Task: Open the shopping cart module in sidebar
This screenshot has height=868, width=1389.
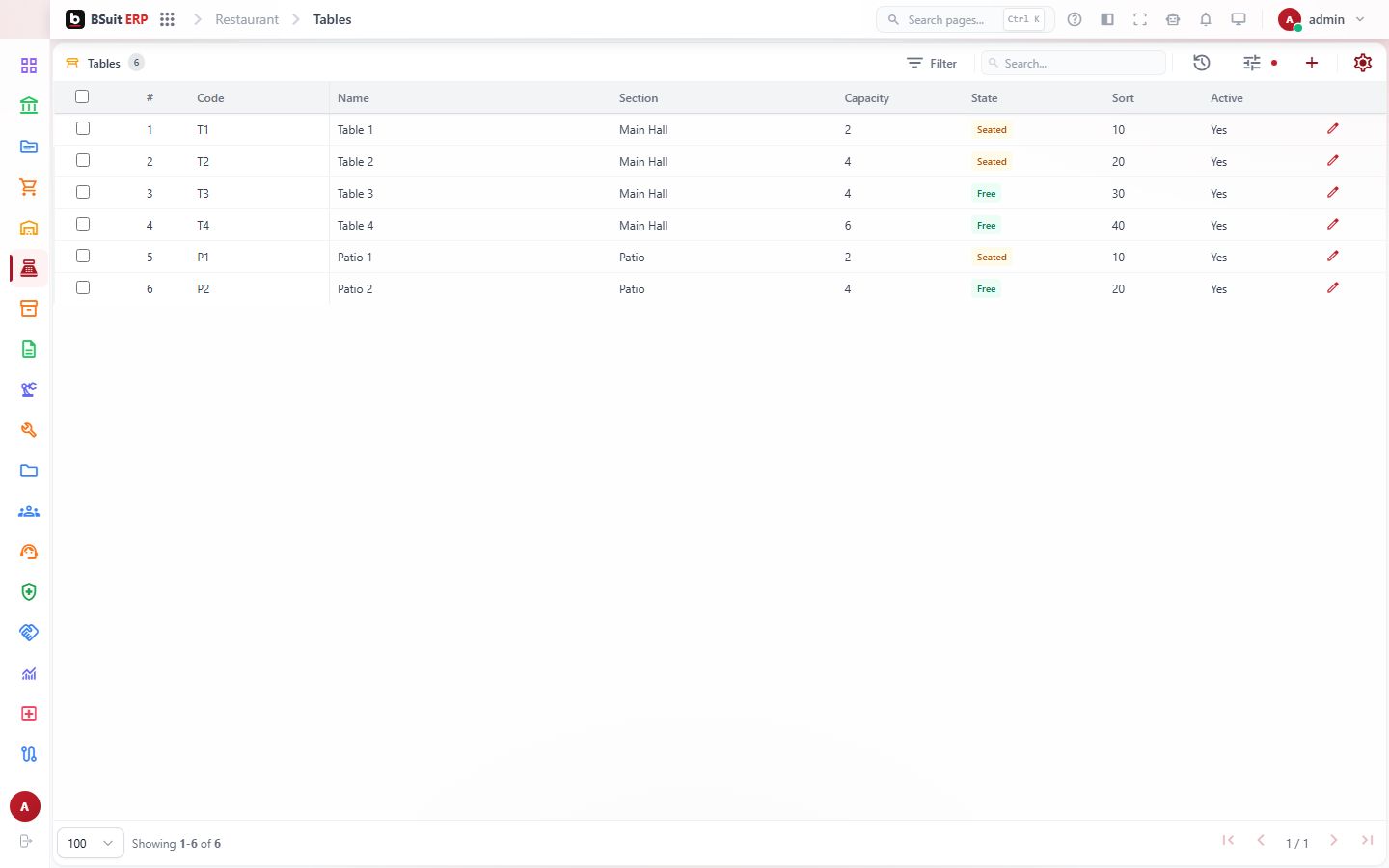Action: (29, 187)
